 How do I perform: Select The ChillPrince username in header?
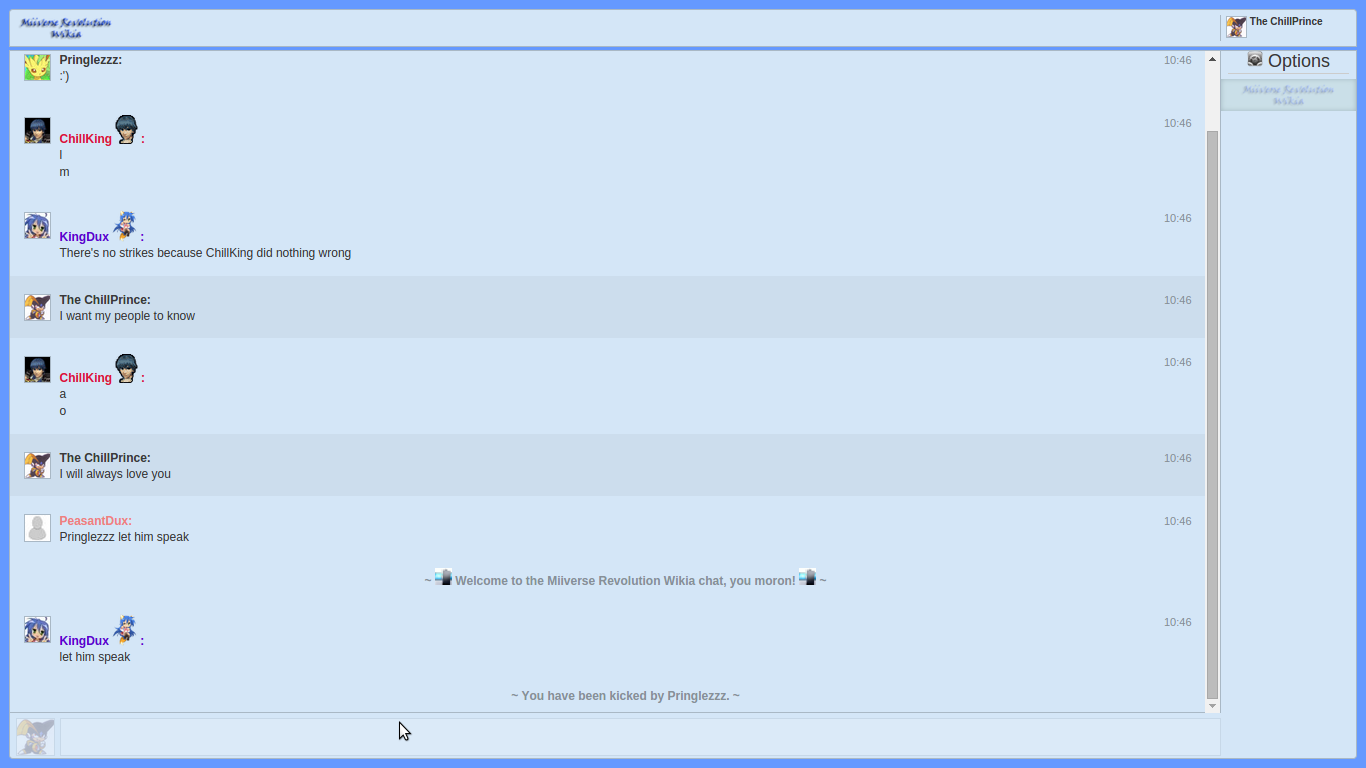click(1286, 21)
